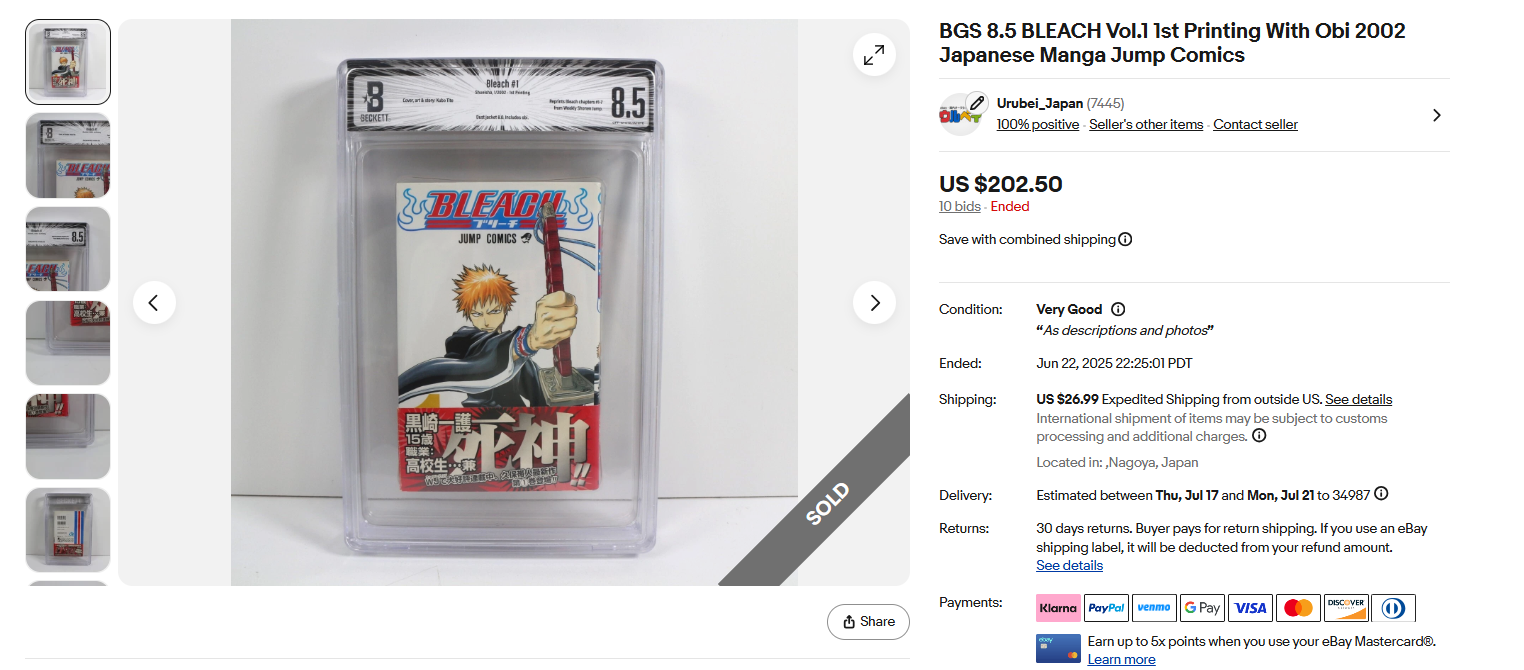The image size is (1524, 670).
Task: Go to the next listing photo
Action: click(x=874, y=303)
